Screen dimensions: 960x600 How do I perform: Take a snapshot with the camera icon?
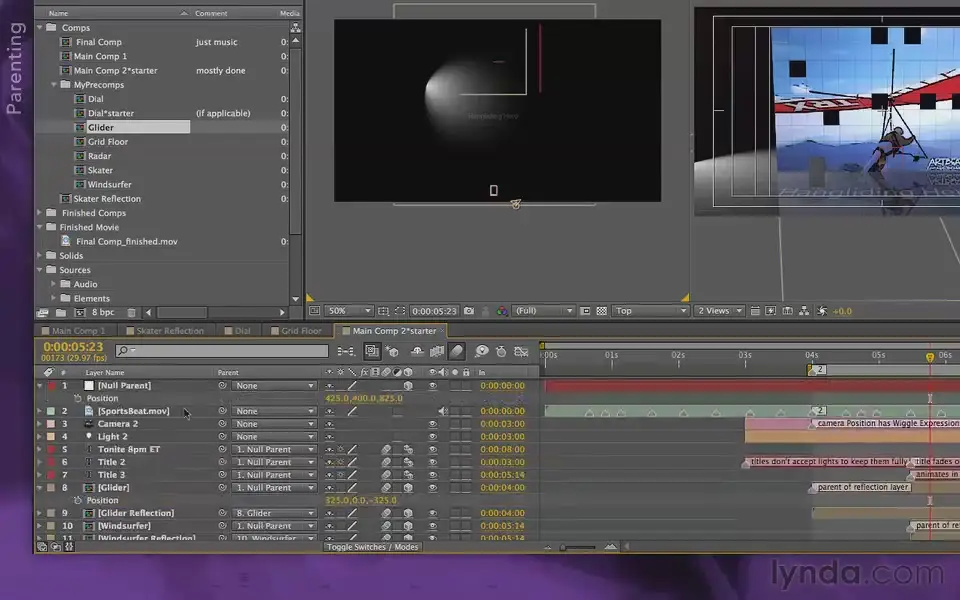tap(468, 310)
